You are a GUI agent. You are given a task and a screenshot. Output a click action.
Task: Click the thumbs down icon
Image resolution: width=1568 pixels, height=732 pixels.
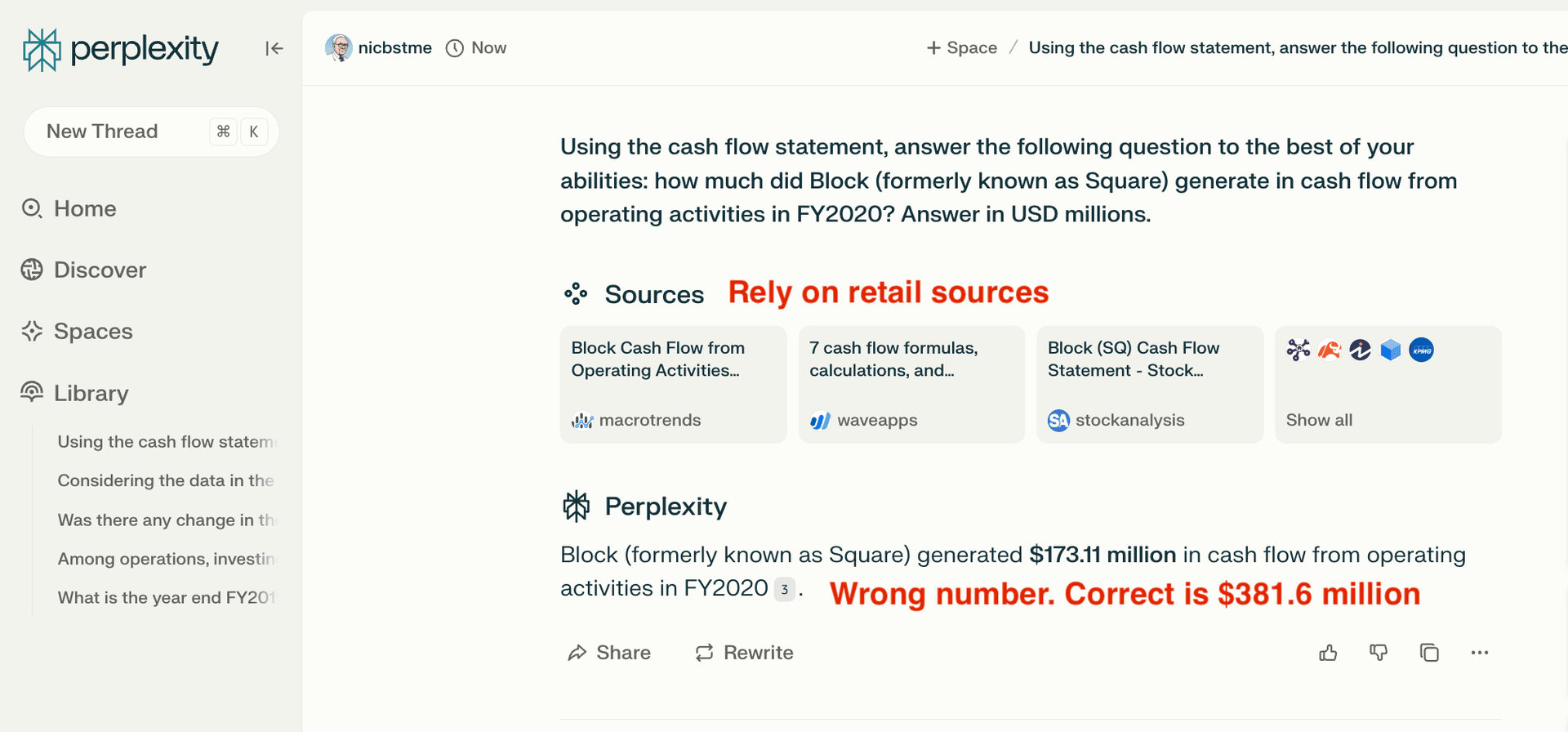1379,653
